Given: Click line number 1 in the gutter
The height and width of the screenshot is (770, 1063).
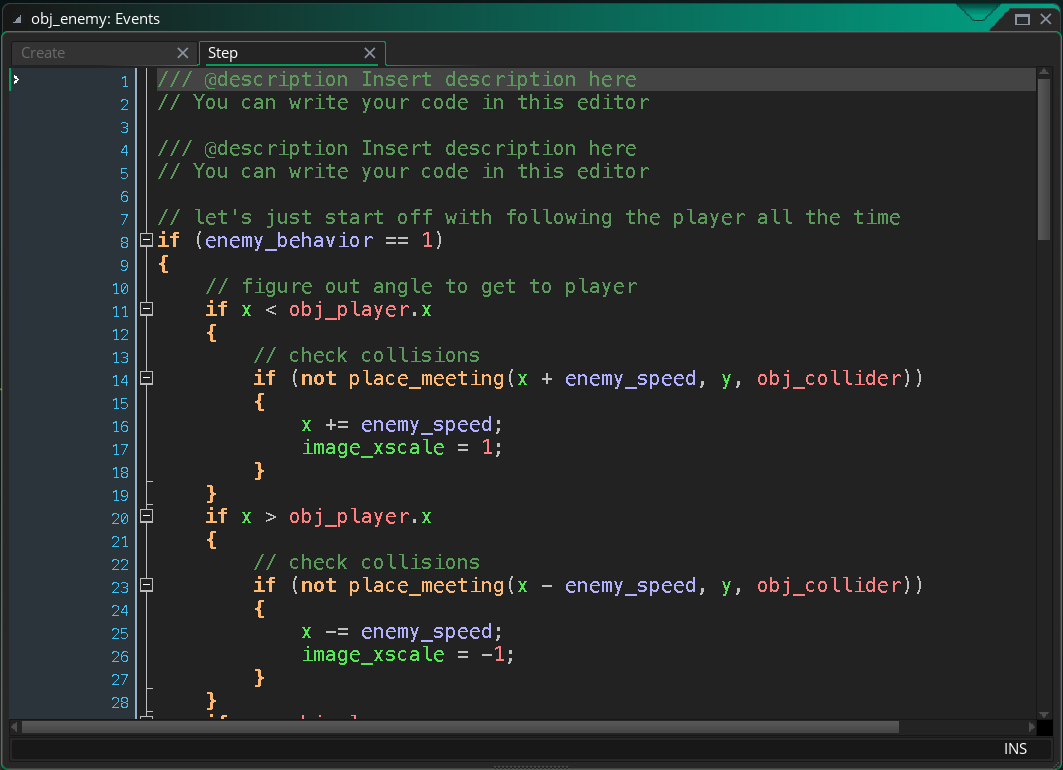Looking at the screenshot, I should tap(125, 81).
